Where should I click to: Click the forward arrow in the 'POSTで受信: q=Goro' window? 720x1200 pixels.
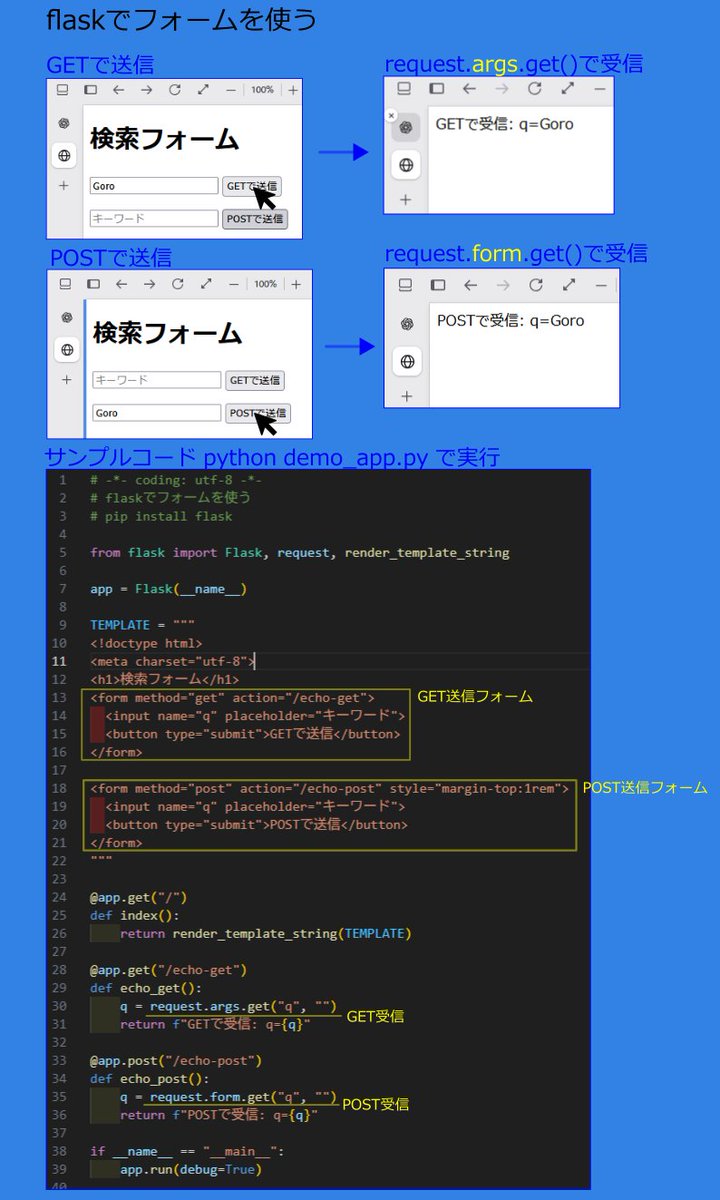point(503,285)
